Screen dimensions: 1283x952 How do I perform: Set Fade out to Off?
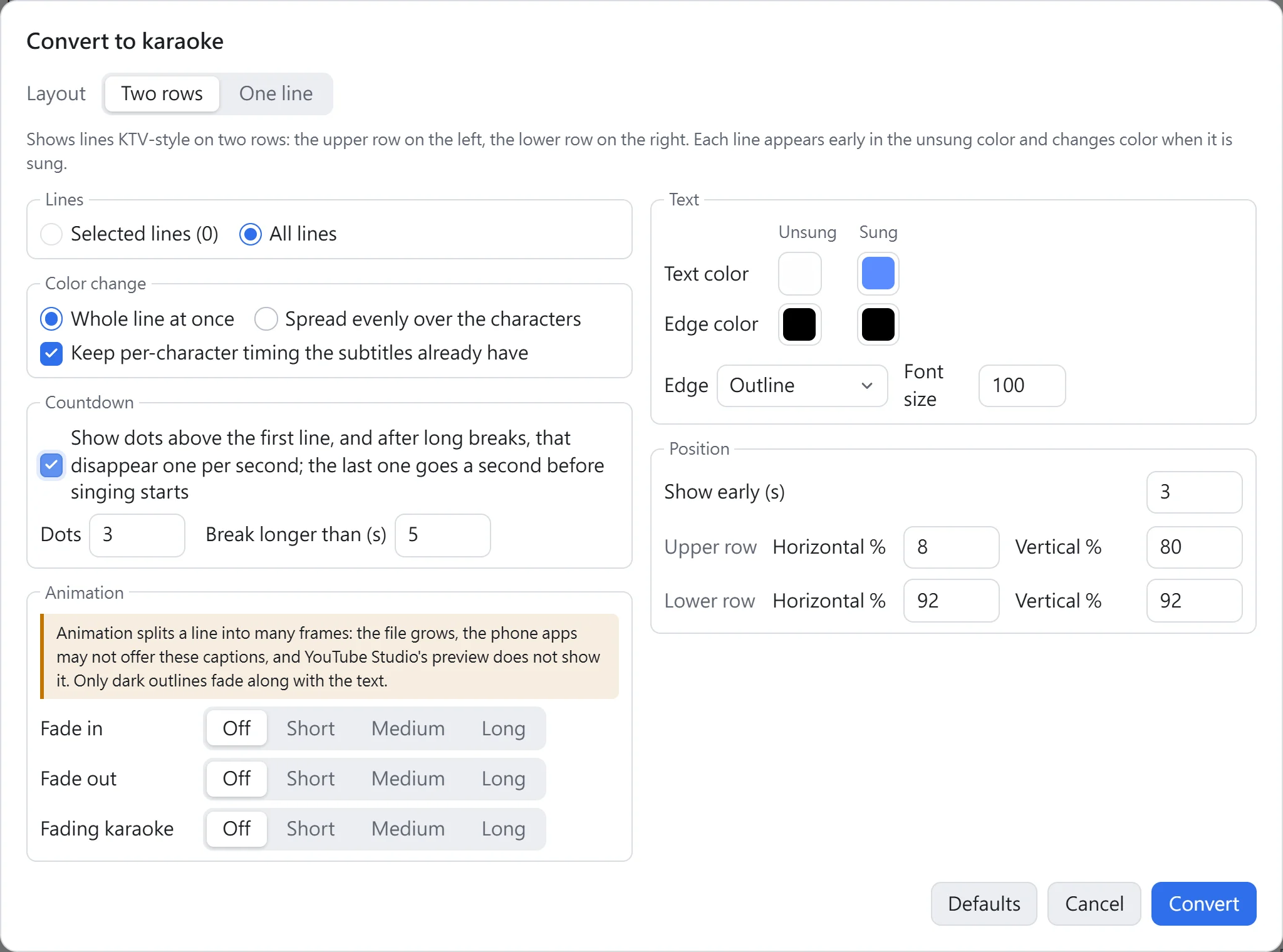click(237, 779)
